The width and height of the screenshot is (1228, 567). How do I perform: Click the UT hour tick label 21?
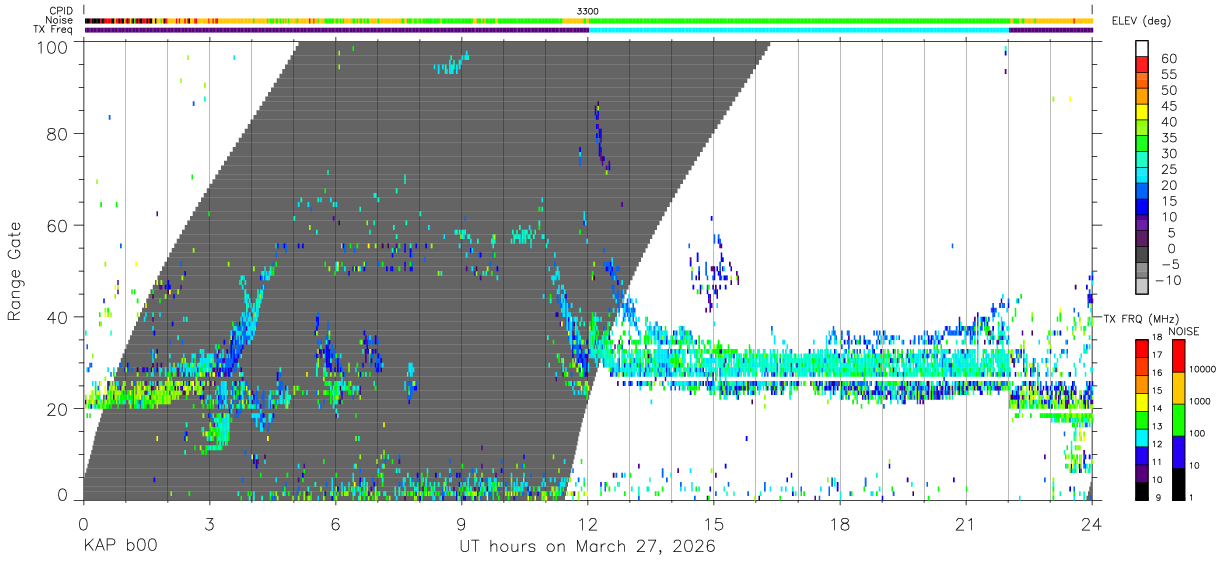965,523
